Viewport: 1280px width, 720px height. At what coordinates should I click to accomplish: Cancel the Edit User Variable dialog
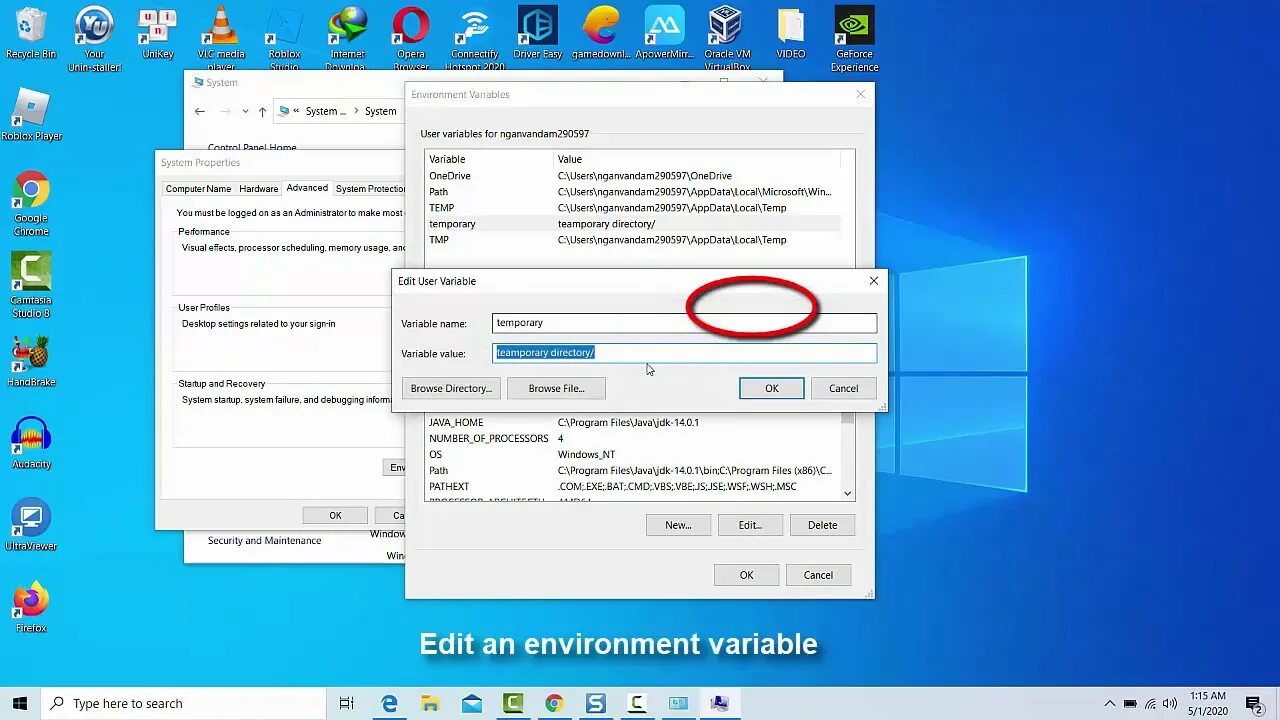point(844,388)
